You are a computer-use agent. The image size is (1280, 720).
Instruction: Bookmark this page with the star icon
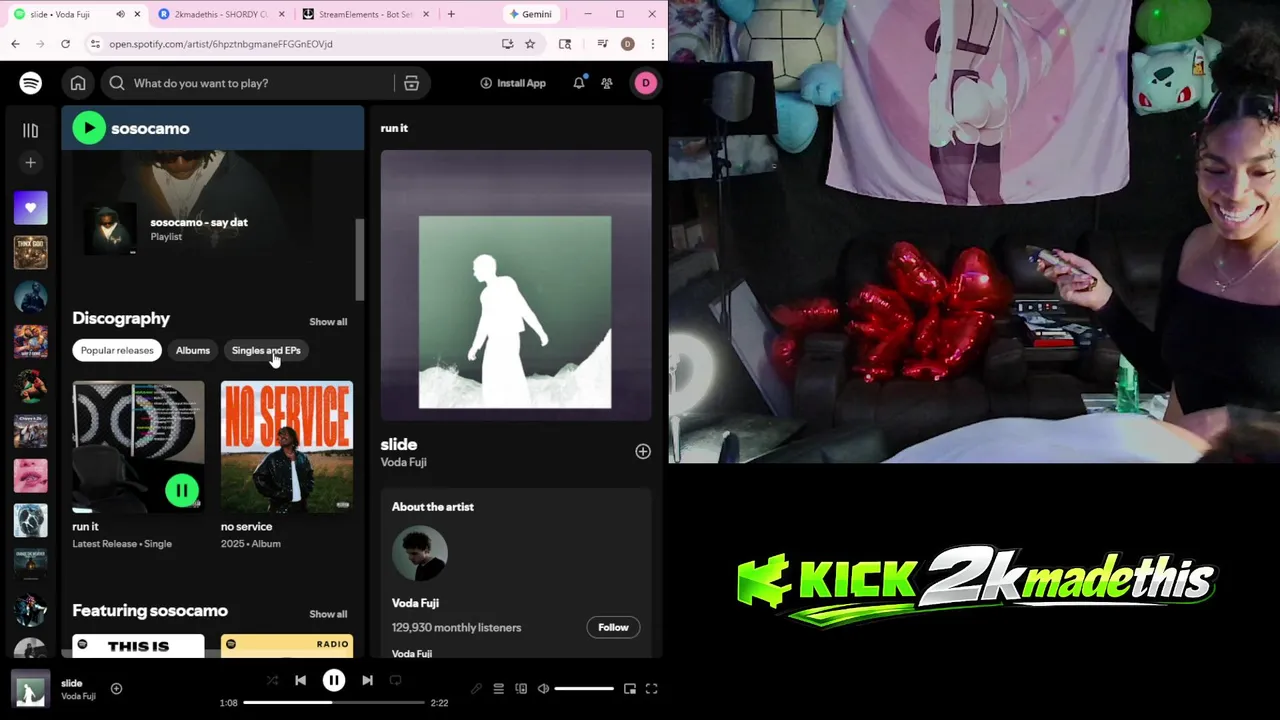pyautogui.click(x=530, y=44)
